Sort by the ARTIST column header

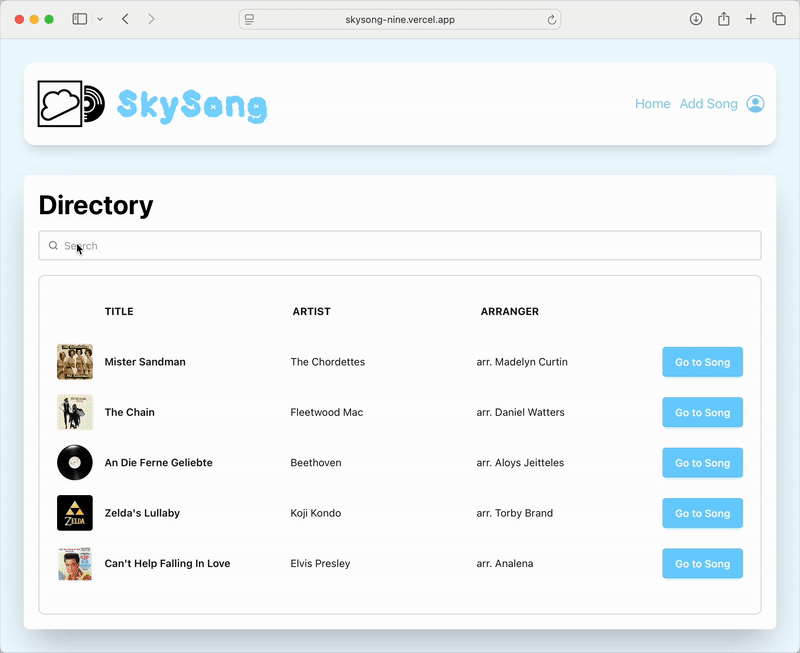point(311,311)
